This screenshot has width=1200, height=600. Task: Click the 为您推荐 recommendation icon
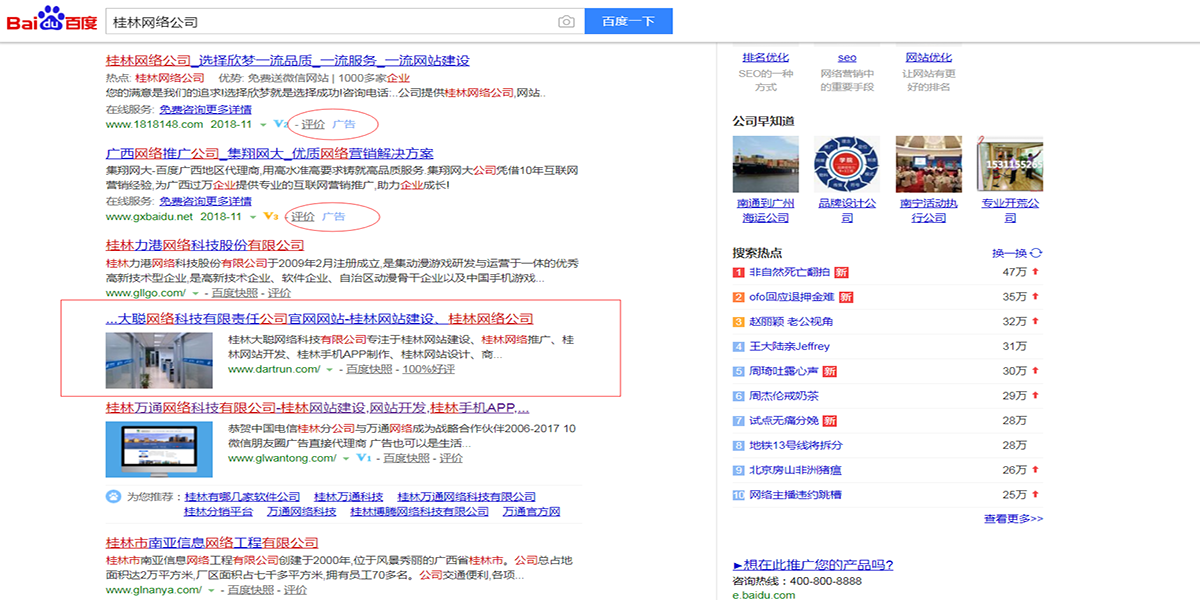point(113,497)
